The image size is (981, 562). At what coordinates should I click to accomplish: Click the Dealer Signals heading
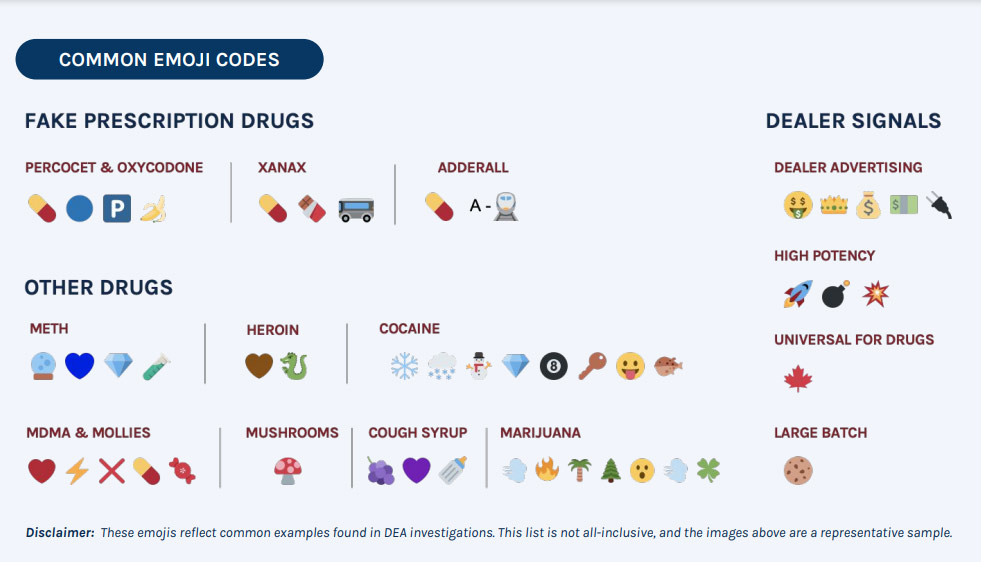tap(853, 121)
